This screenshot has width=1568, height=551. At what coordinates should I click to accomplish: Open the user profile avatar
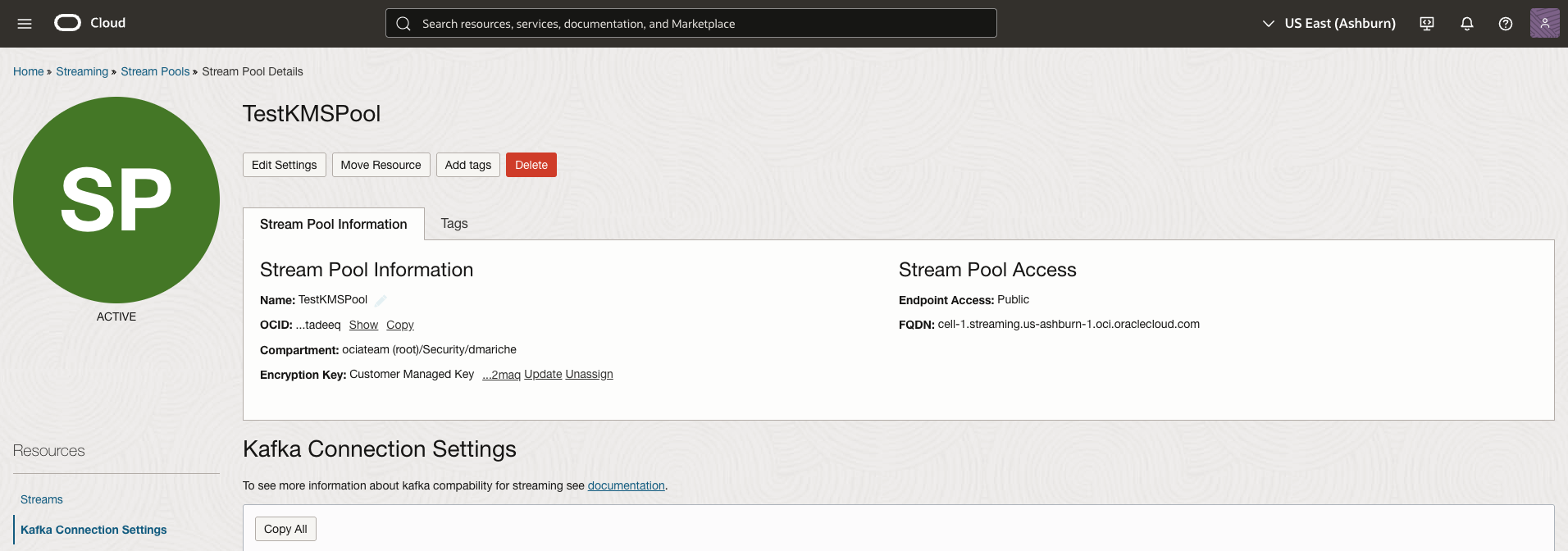coord(1544,23)
